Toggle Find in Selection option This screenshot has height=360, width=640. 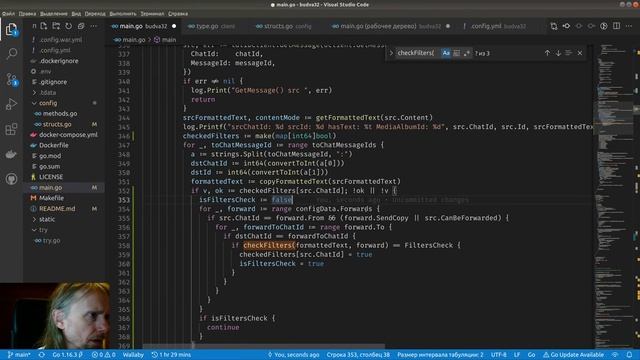(x=569, y=53)
